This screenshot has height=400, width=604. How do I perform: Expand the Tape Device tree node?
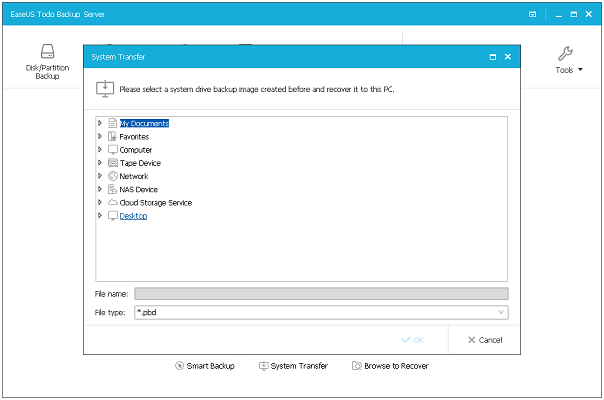[100, 163]
